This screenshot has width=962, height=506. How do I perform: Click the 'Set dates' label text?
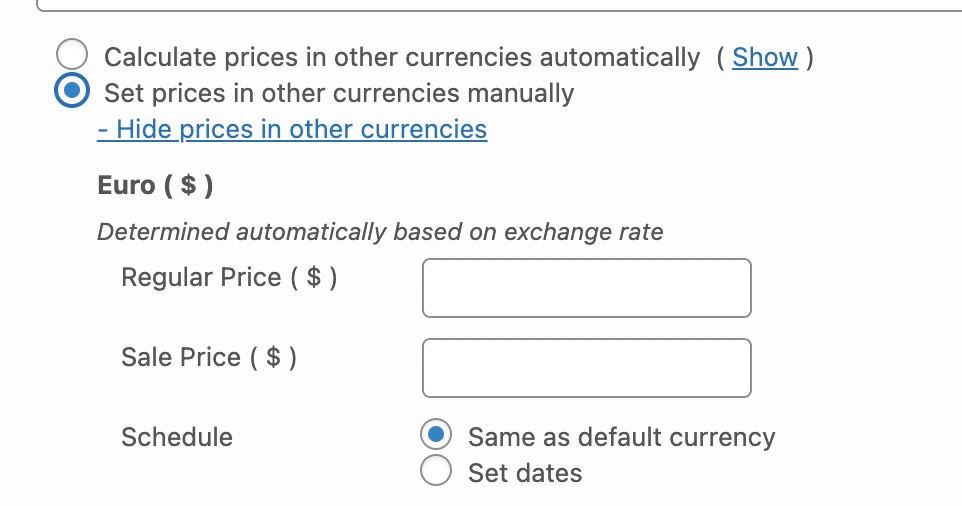pyautogui.click(x=525, y=472)
